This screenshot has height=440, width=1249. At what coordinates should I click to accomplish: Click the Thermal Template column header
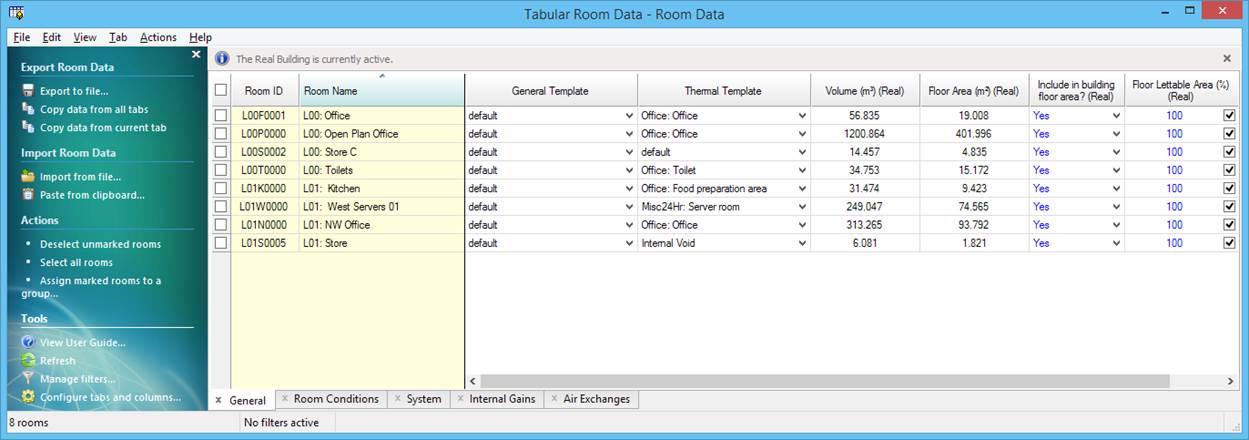tap(723, 90)
